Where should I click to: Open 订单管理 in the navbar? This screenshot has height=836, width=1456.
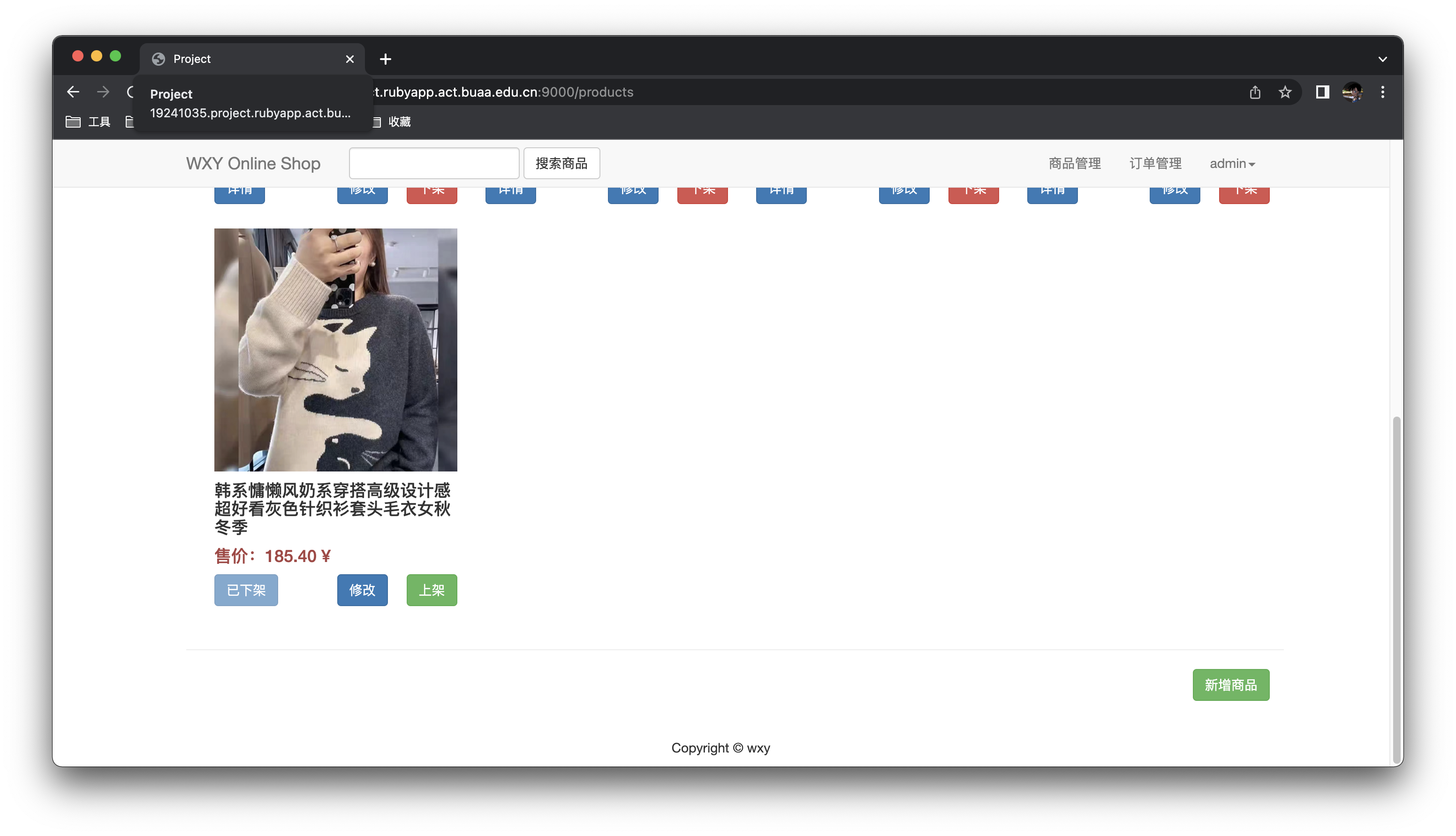click(x=1155, y=164)
